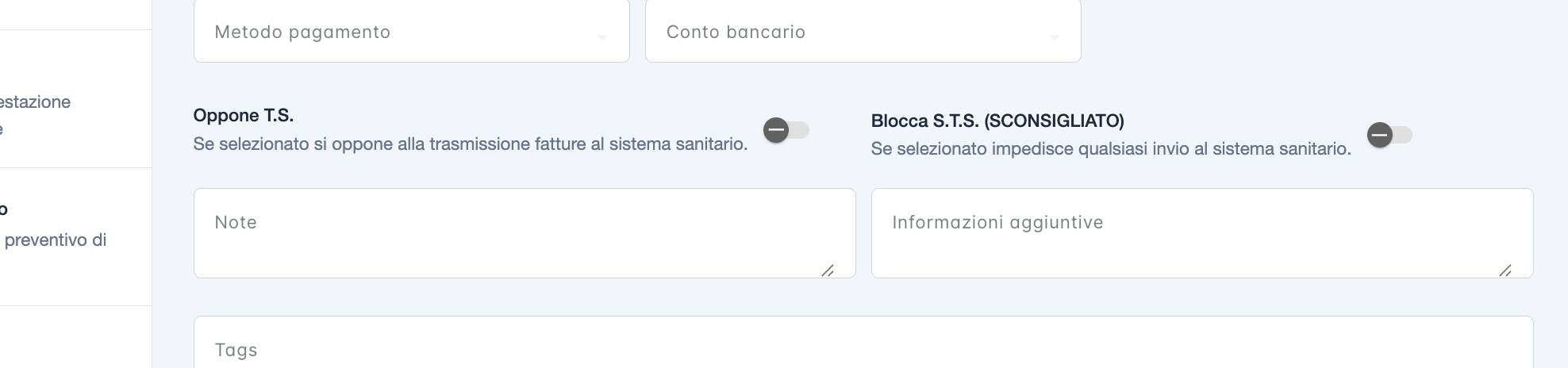1568x368 pixels.
Task: Enable the Blocca S.T.S. toggle
Action: point(1389,136)
